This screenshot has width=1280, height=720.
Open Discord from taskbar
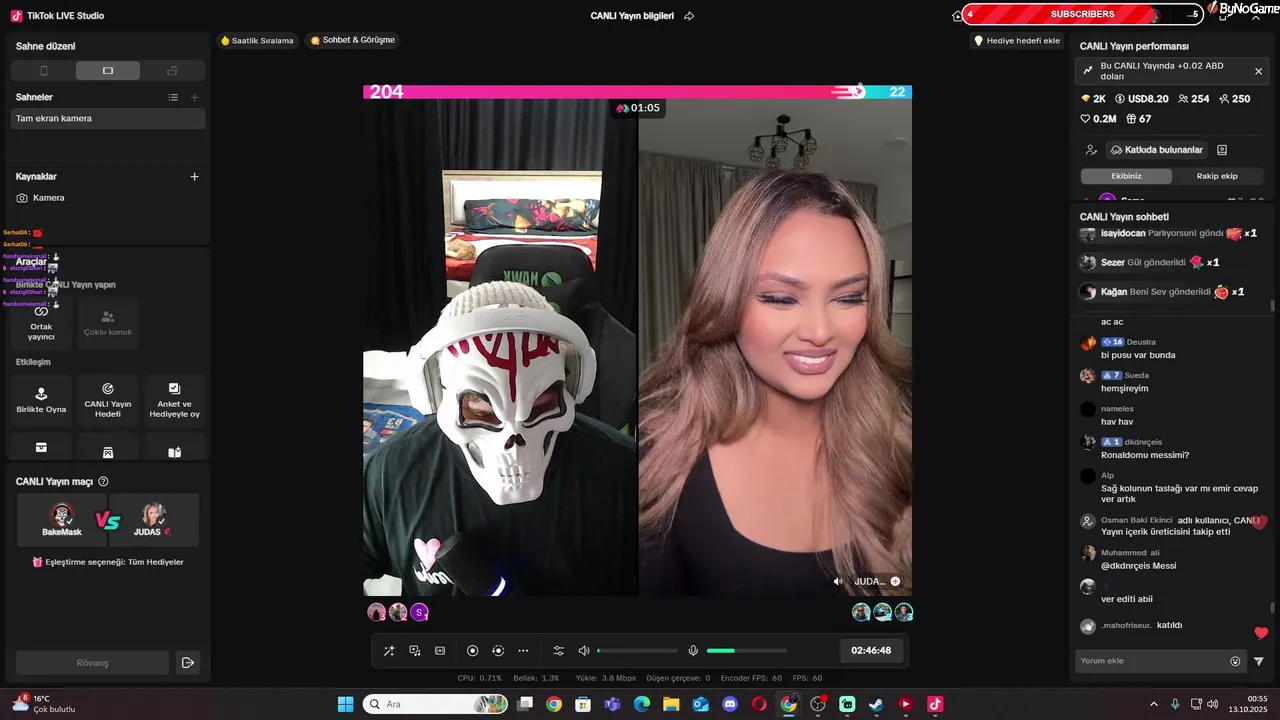pyautogui.click(x=730, y=704)
